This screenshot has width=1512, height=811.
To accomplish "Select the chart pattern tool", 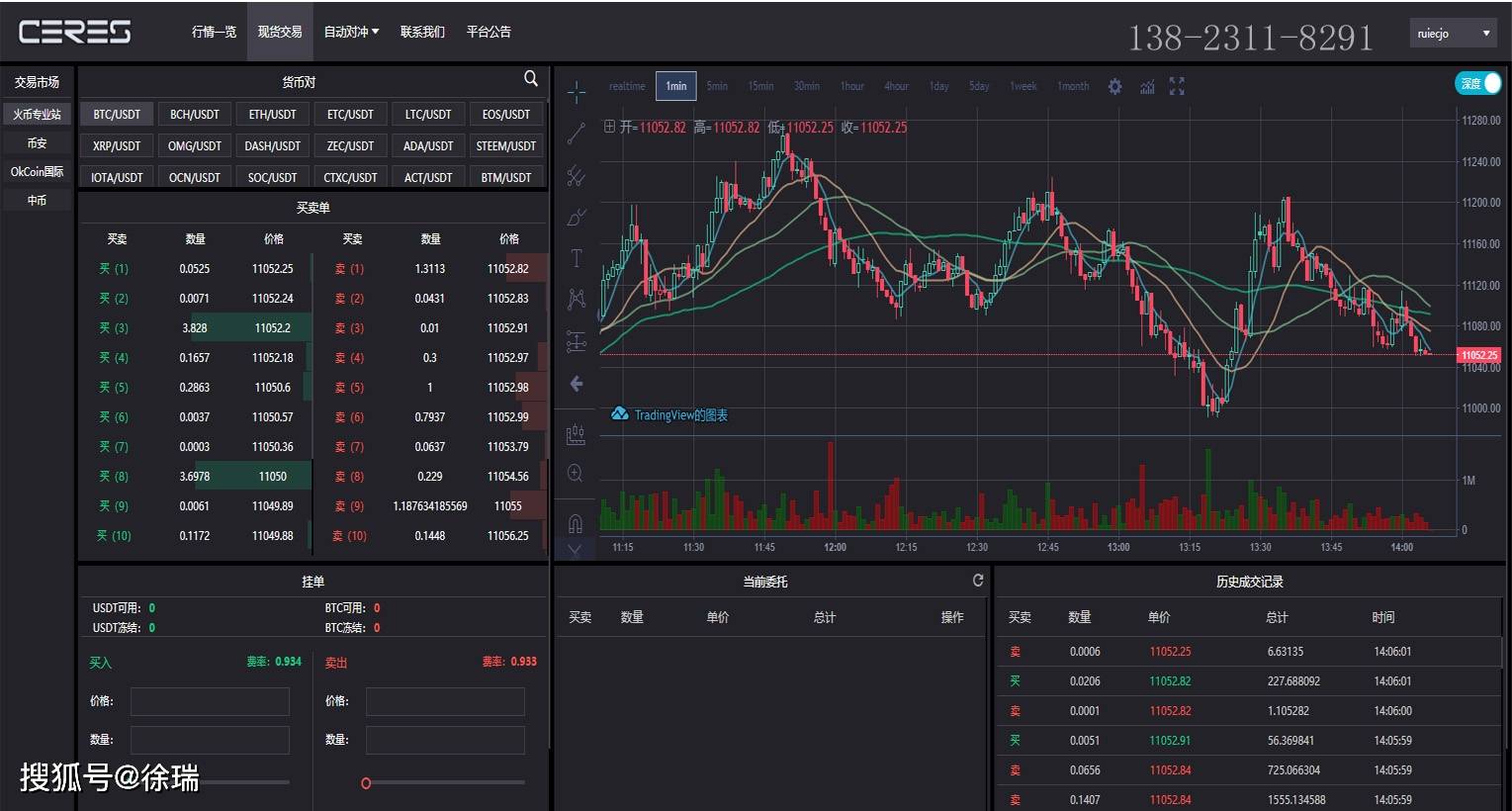I will tap(577, 299).
